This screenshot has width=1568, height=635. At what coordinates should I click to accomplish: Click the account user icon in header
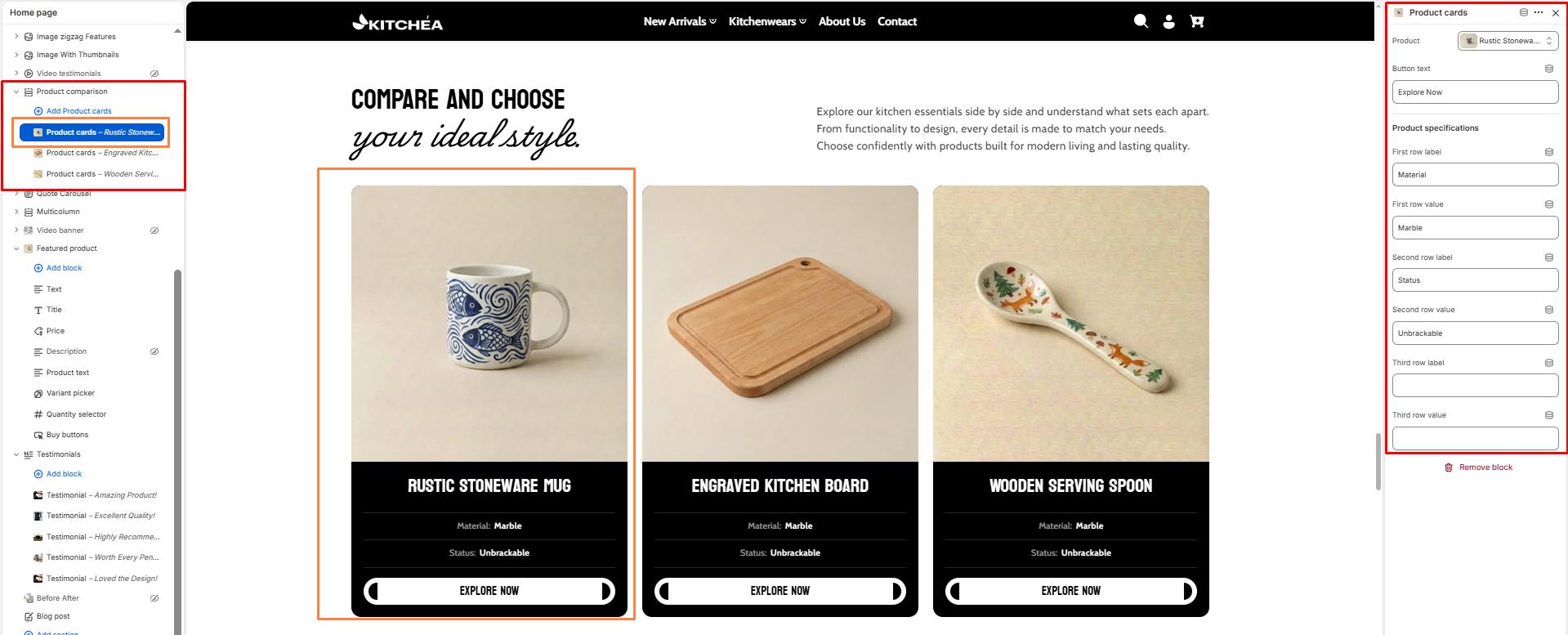(x=1169, y=21)
